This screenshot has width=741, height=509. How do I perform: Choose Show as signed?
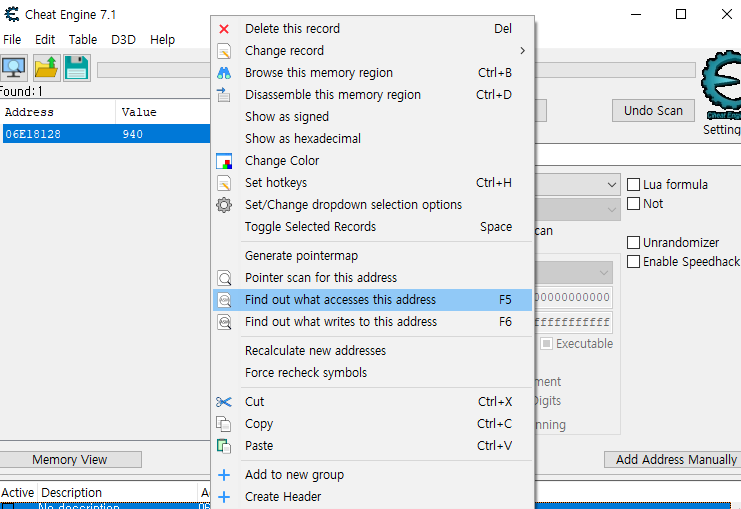pos(372,117)
